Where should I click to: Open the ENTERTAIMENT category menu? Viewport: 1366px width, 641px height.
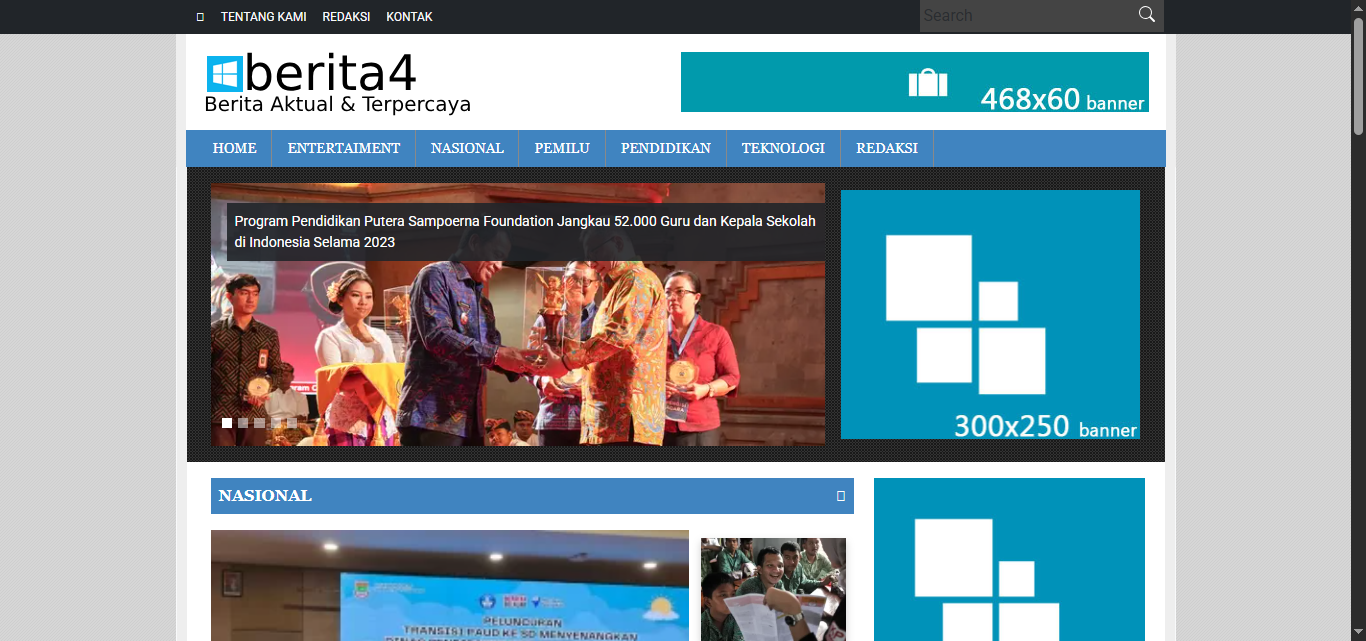coord(343,148)
